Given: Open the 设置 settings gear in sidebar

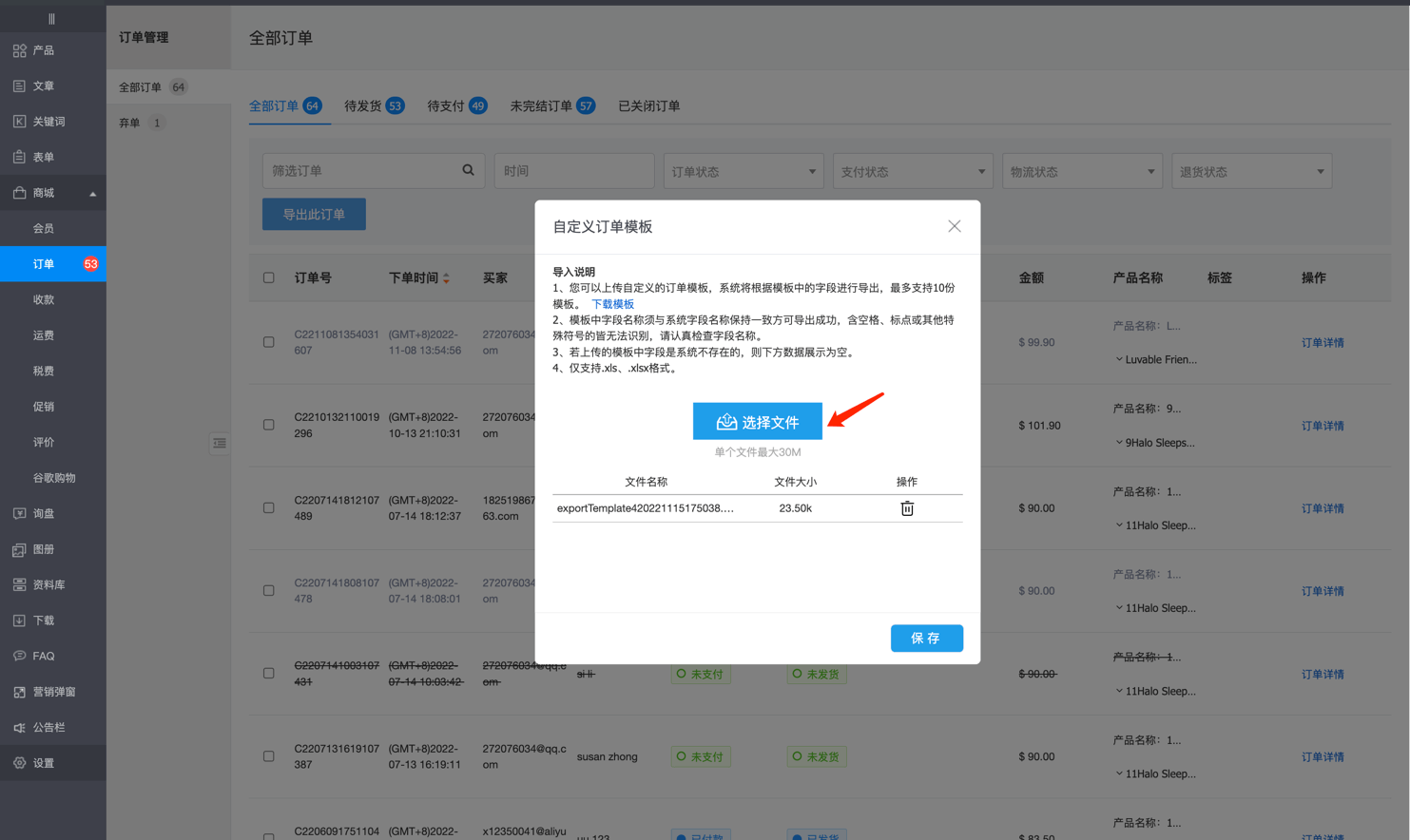Looking at the screenshot, I should tap(20, 763).
